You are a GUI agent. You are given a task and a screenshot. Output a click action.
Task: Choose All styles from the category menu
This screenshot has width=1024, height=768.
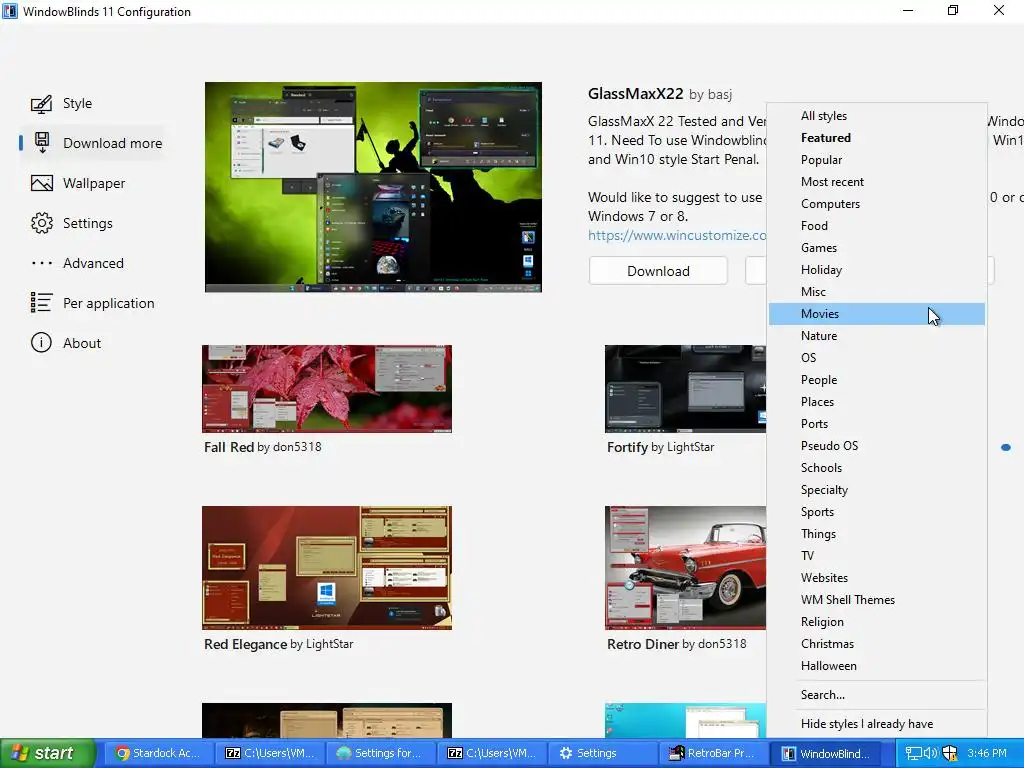[x=876, y=116]
